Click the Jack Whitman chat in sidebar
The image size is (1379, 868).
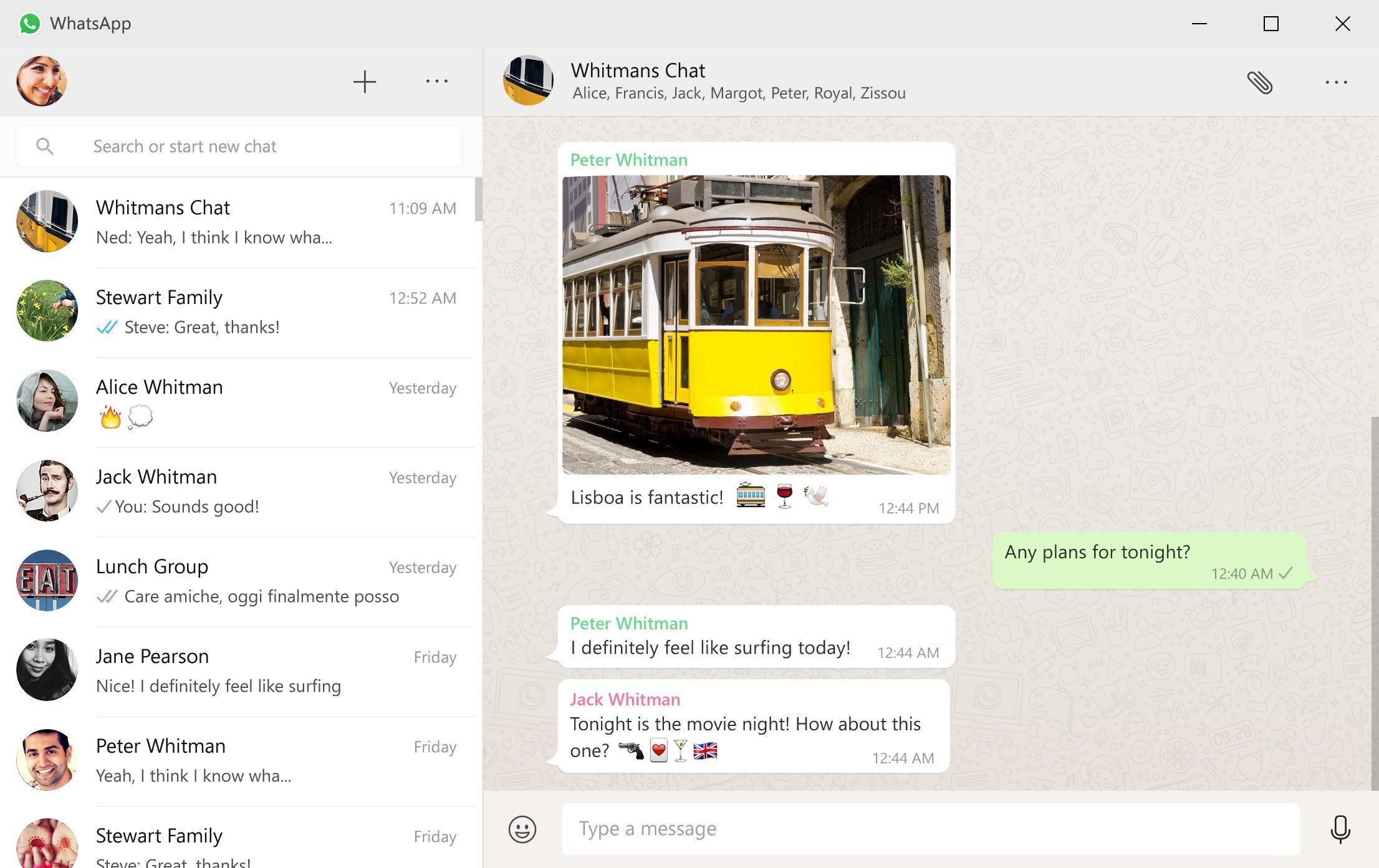[x=241, y=490]
